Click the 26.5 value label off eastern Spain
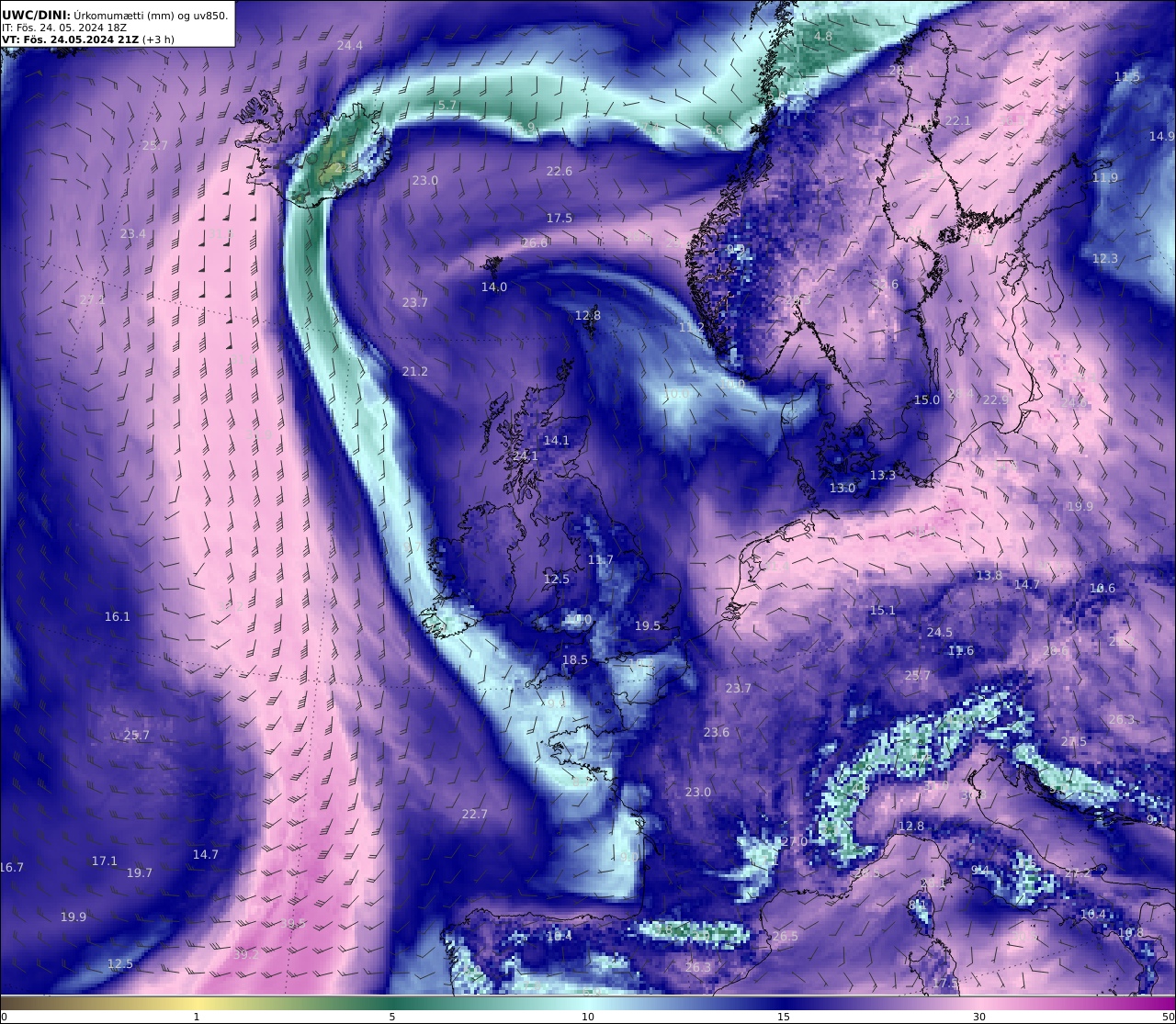 (786, 937)
